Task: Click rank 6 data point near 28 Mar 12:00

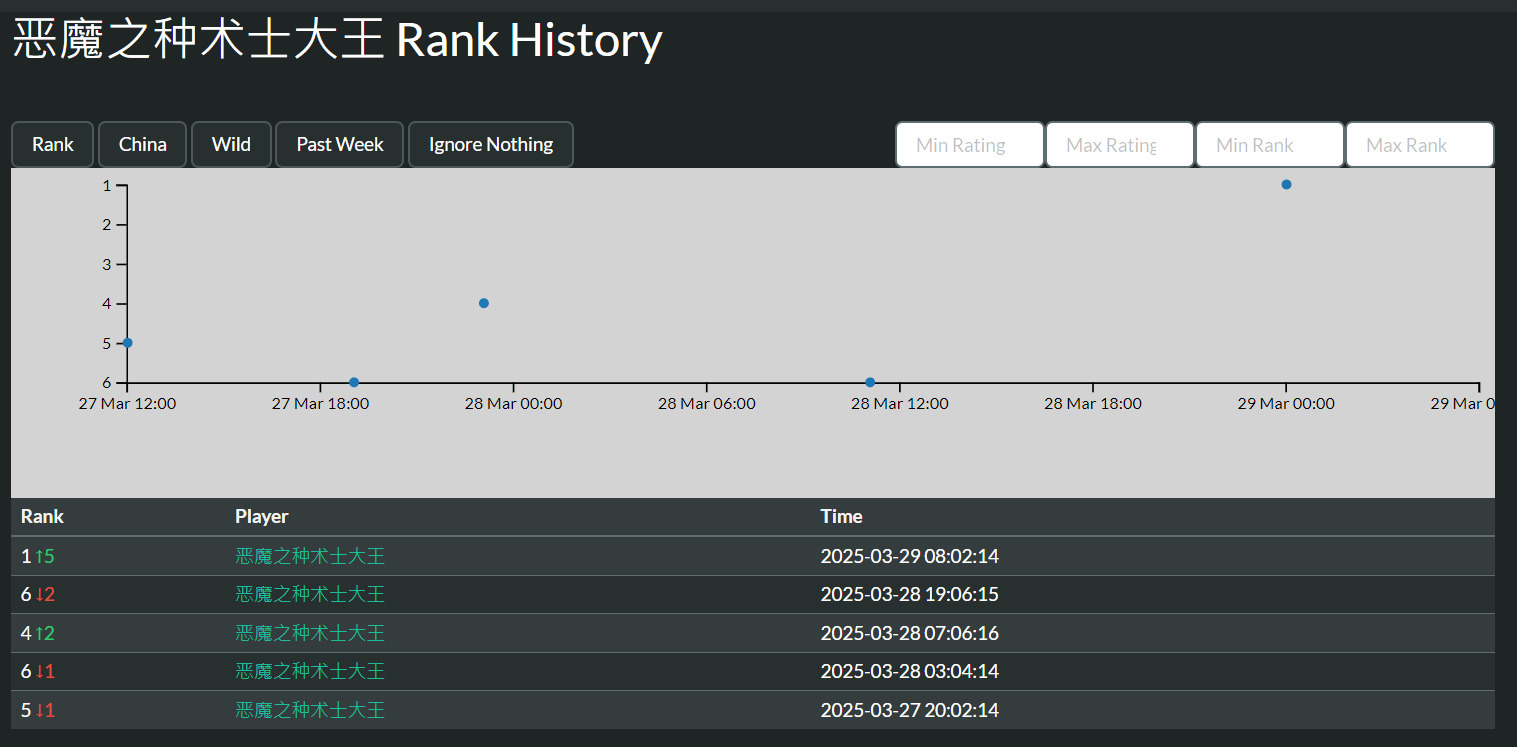Action: click(870, 382)
